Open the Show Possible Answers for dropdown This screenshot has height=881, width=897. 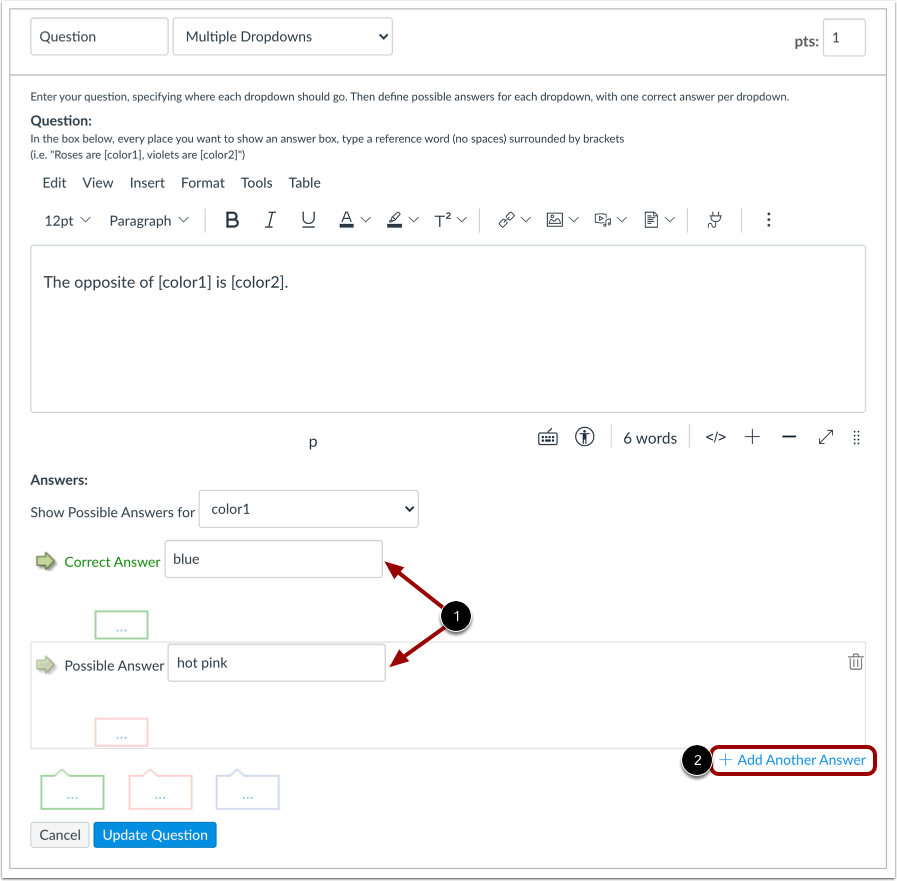point(308,508)
